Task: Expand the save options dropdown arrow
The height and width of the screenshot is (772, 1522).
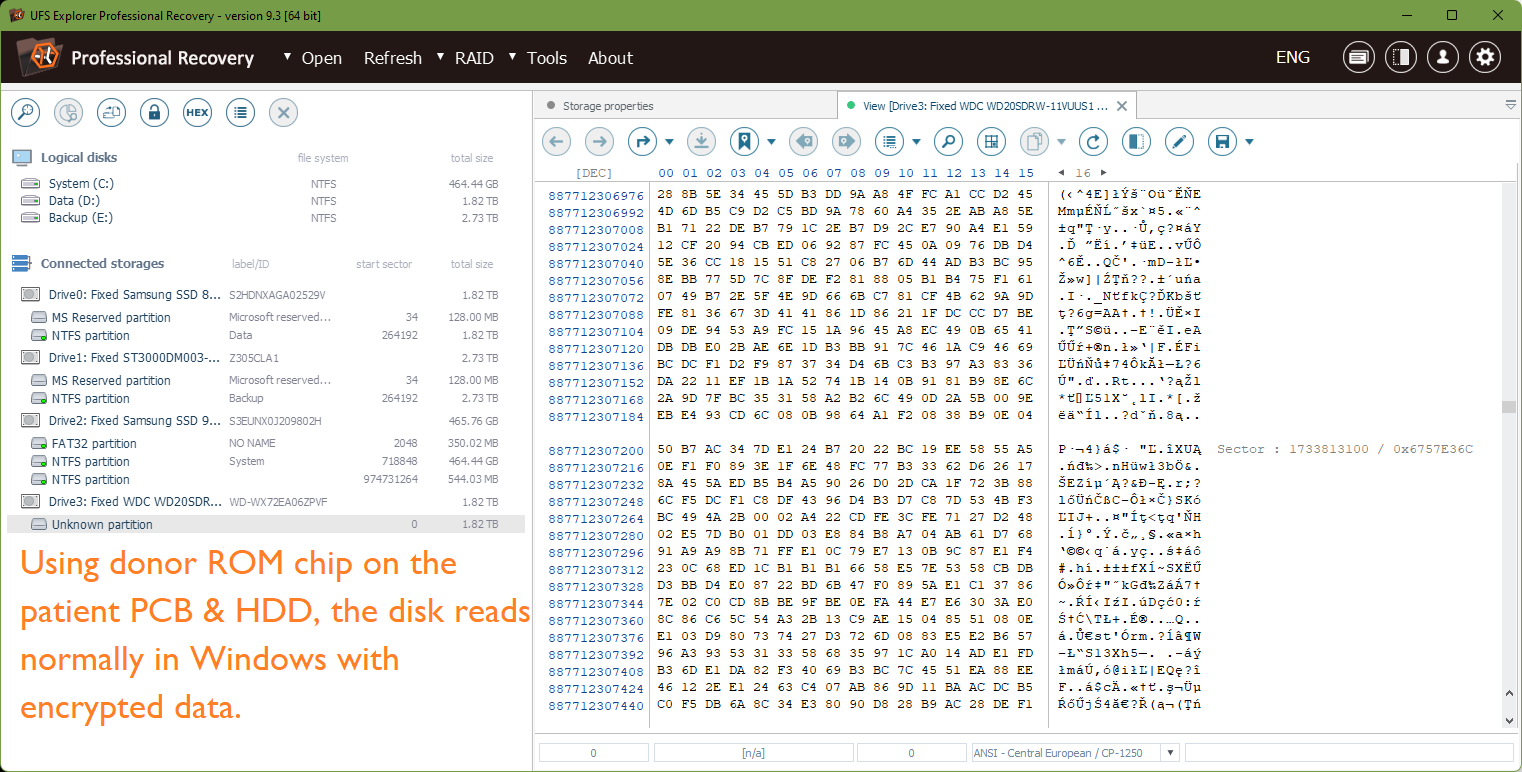Action: [1249, 142]
